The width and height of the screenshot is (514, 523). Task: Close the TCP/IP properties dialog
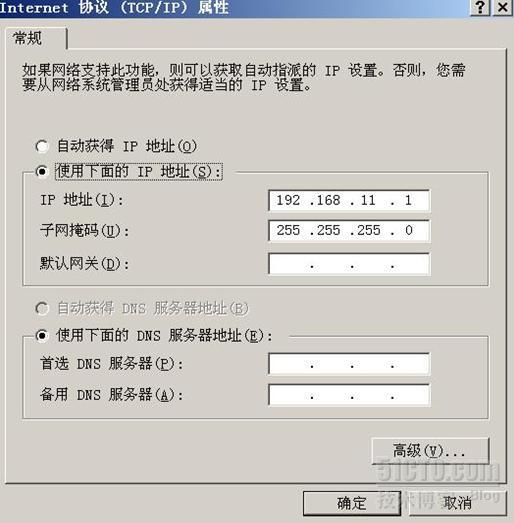pyautogui.click(x=503, y=7)
